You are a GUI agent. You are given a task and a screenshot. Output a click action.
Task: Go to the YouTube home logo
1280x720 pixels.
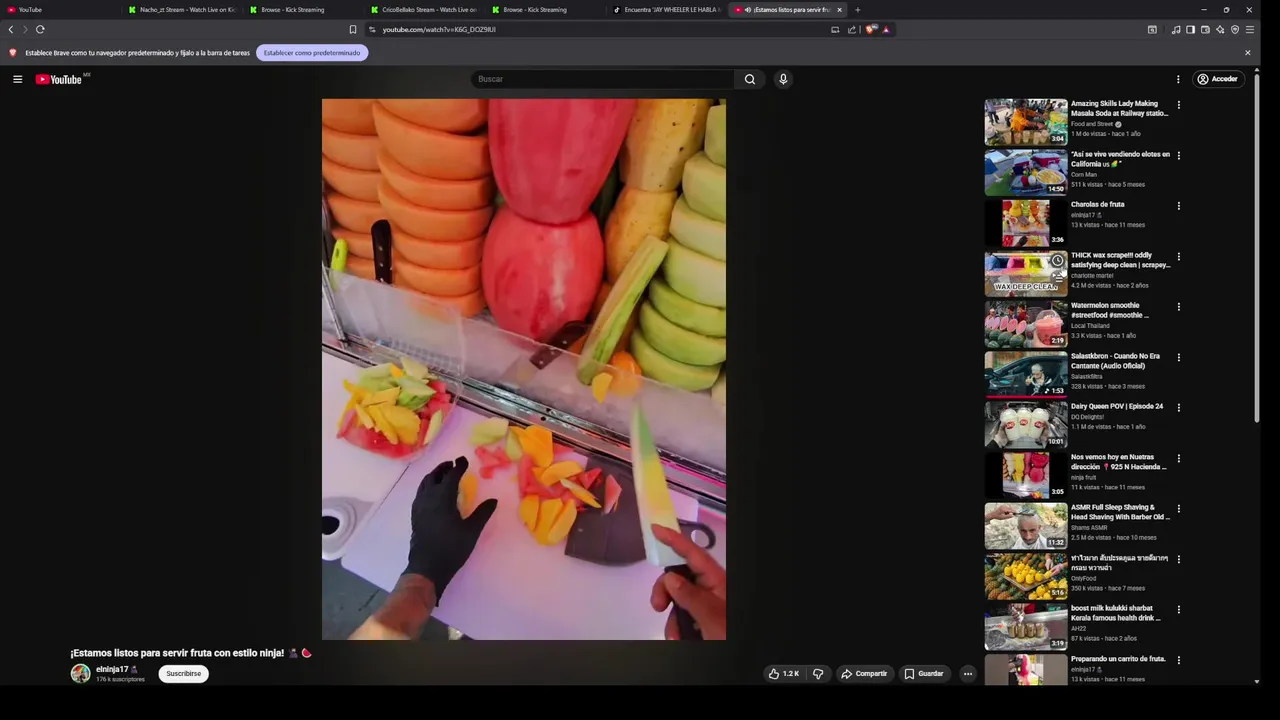tap(59, 79)
